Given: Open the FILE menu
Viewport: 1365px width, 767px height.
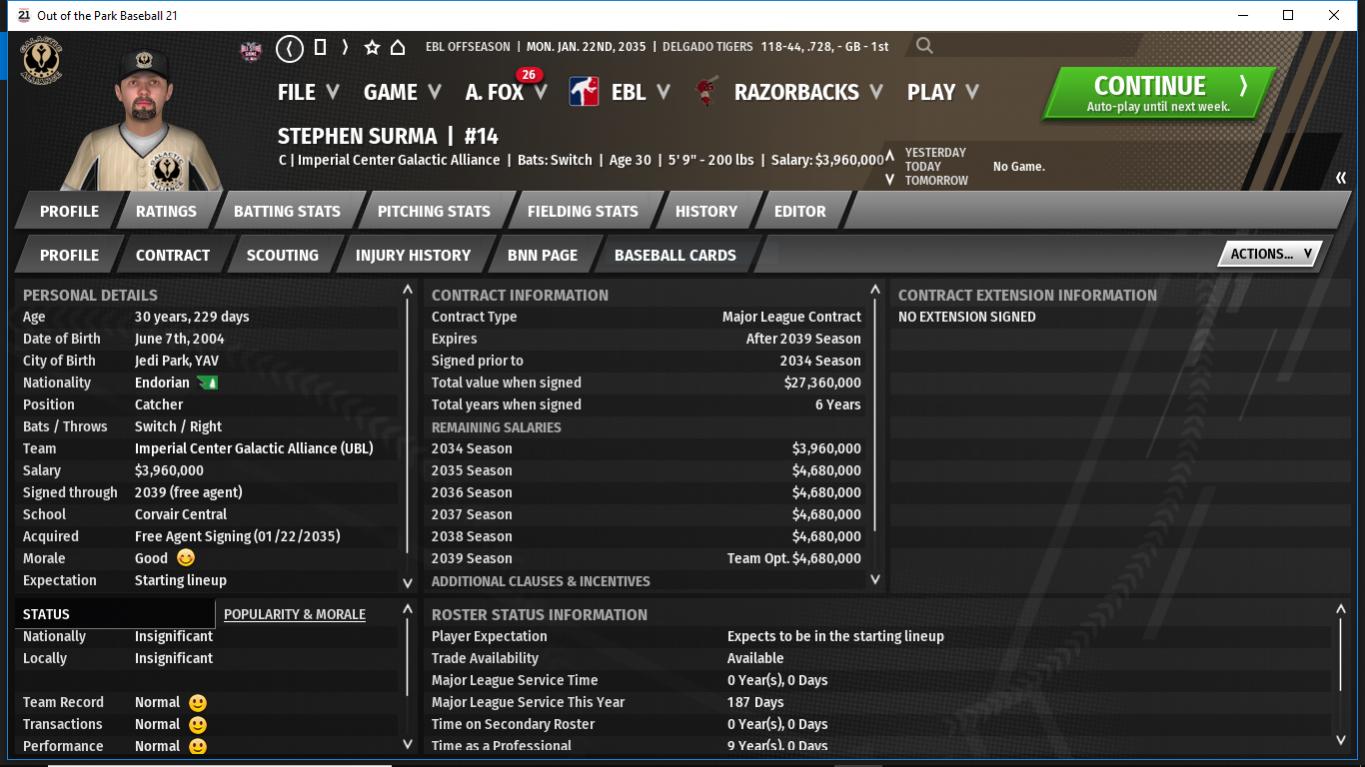Looking at the screenshot, I should point(308,92).
